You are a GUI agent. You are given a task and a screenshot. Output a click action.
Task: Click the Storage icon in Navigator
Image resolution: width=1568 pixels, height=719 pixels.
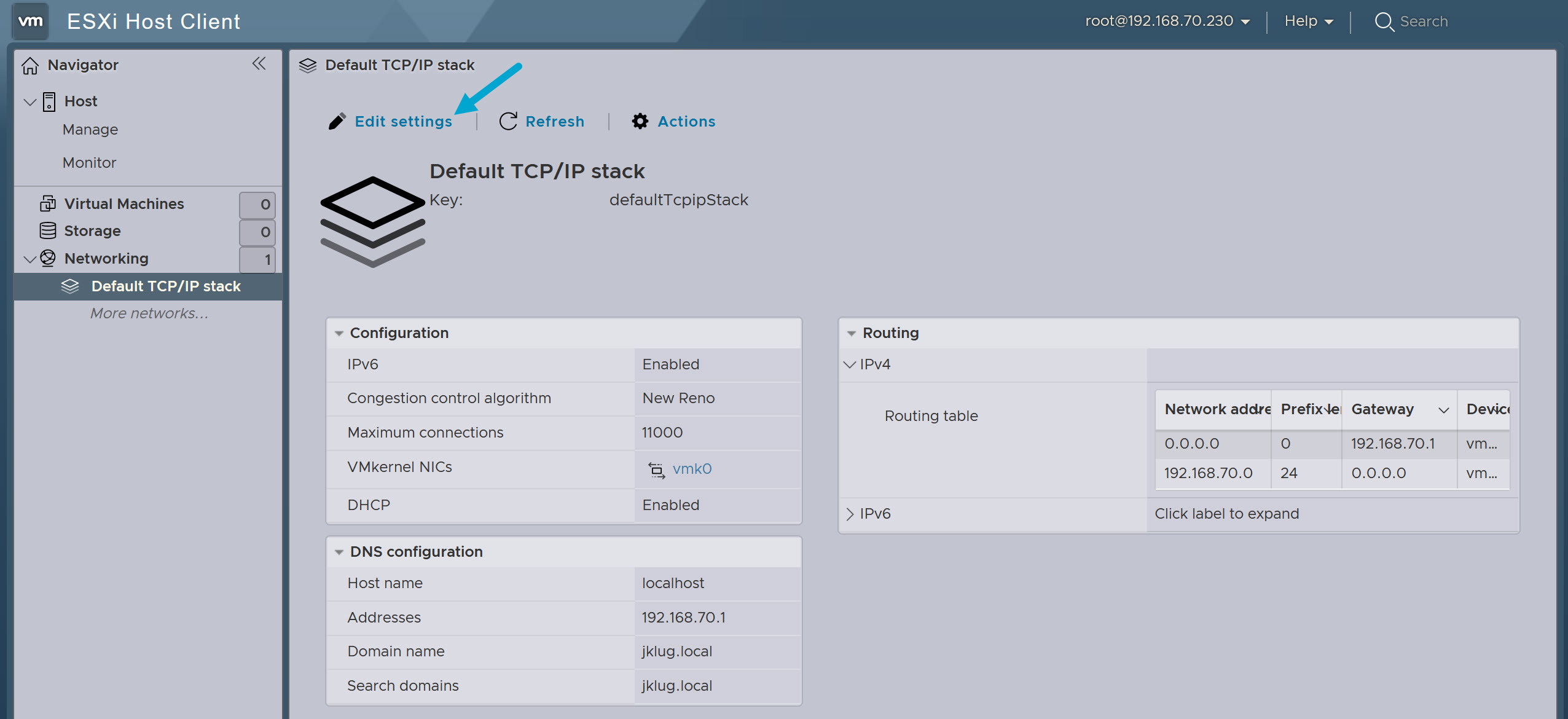pos(47,230)
